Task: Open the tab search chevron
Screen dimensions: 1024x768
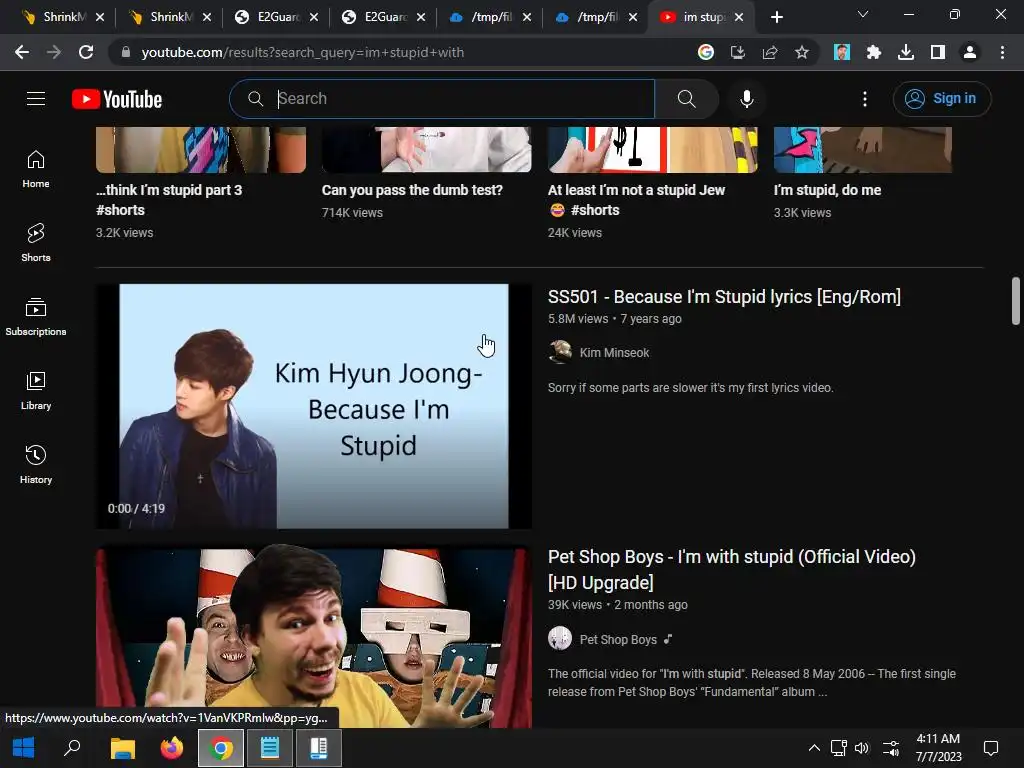Action: click(863, 14)
